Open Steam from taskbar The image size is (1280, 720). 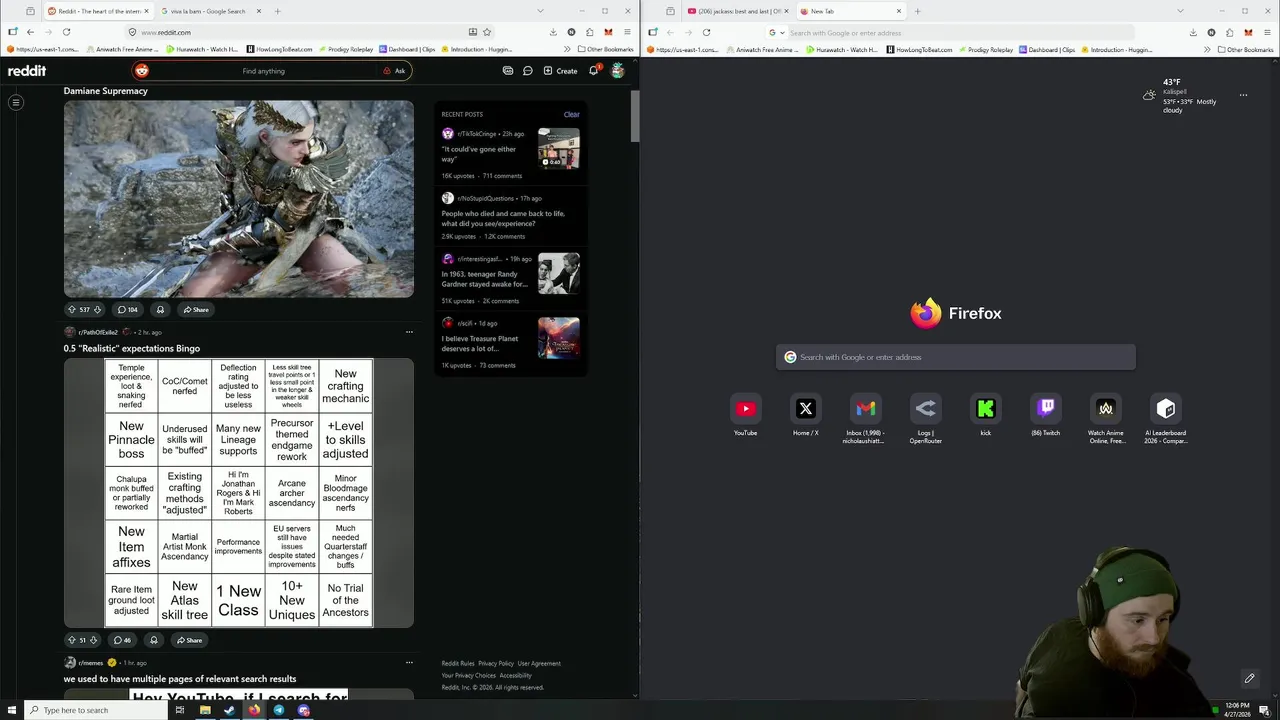coord(229,710)
